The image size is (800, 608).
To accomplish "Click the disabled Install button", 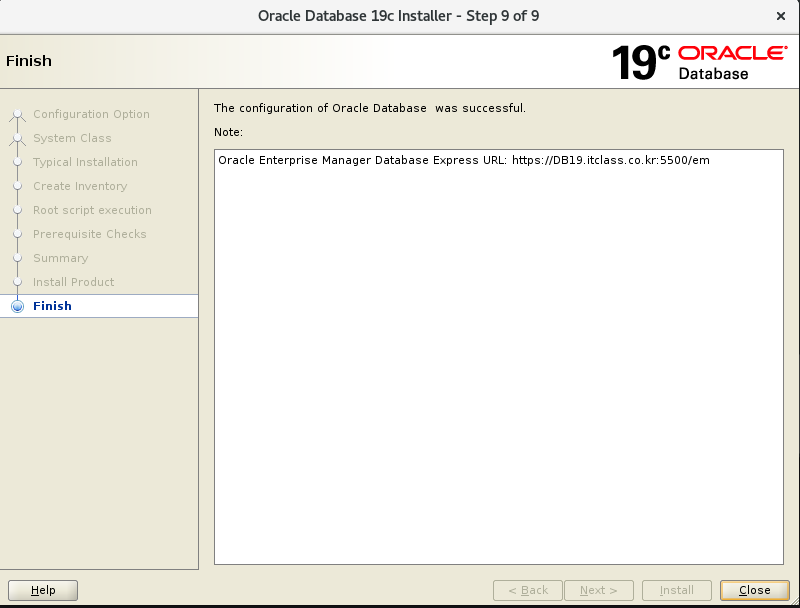I will point(677,590).
